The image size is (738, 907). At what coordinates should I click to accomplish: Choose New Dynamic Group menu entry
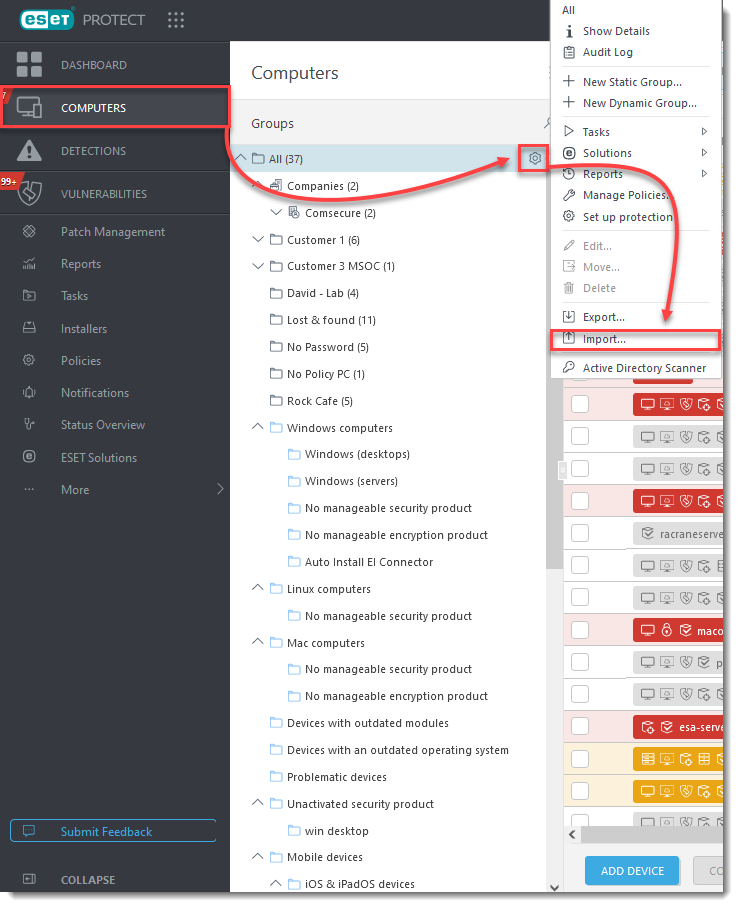(x=640, y=103)
